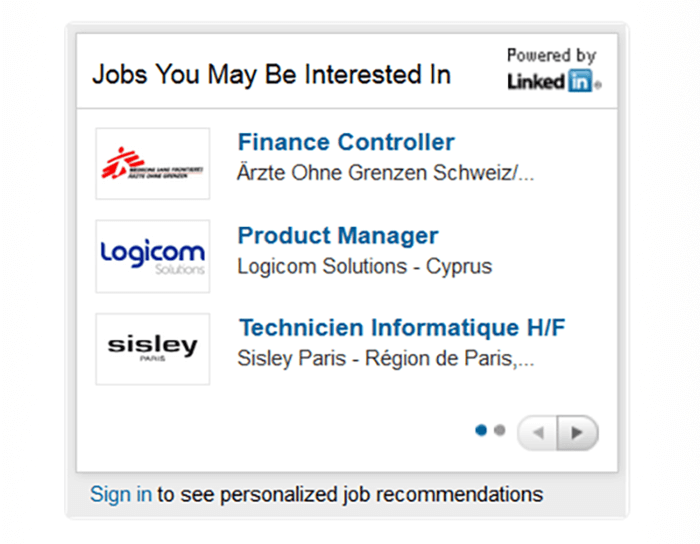Open the Finance Controller job listing

pyautogui.click(x=346, y=142)
